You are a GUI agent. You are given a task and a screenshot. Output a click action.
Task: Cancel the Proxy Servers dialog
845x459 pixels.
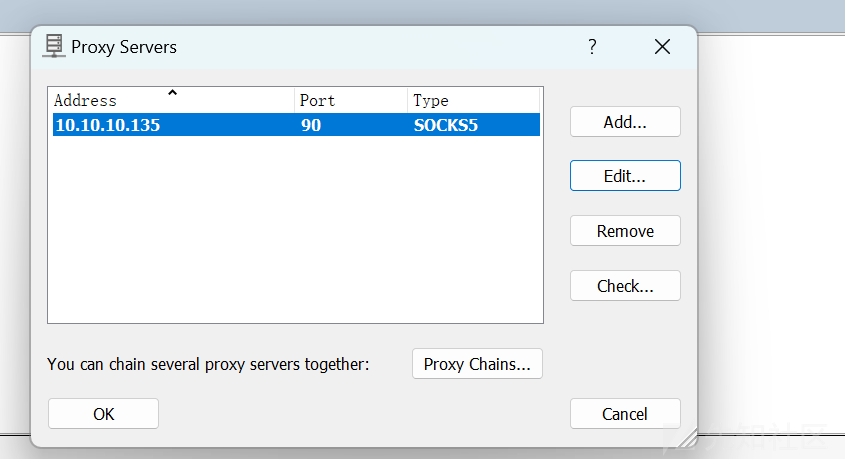625,414
